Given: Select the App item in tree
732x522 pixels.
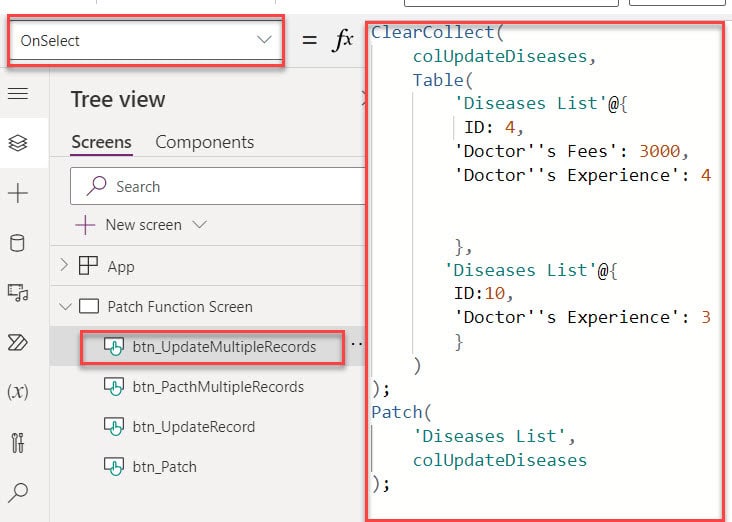Looking at the screenshot, I should [121, 267].
